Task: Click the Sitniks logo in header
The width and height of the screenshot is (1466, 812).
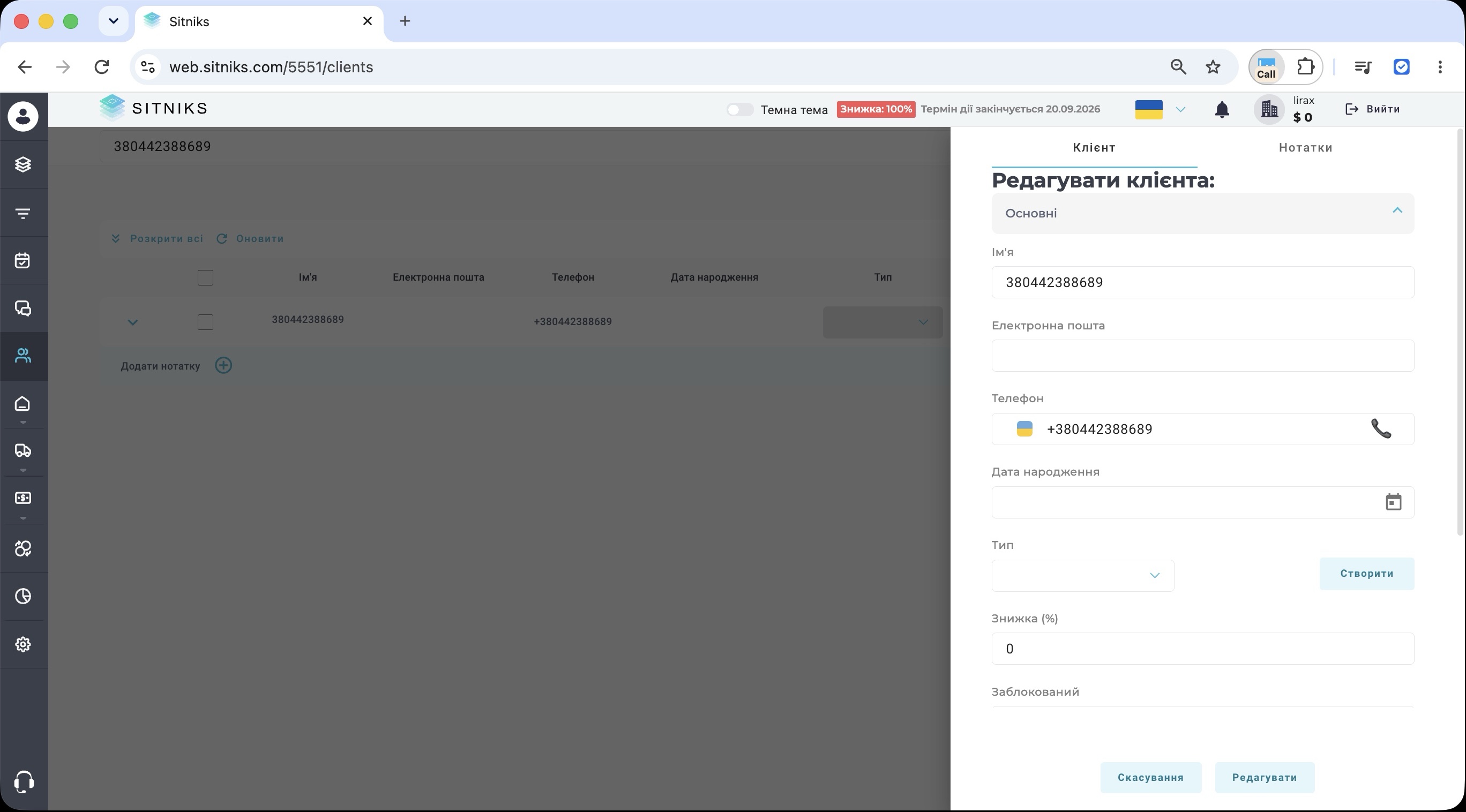Action: (154, 108)
